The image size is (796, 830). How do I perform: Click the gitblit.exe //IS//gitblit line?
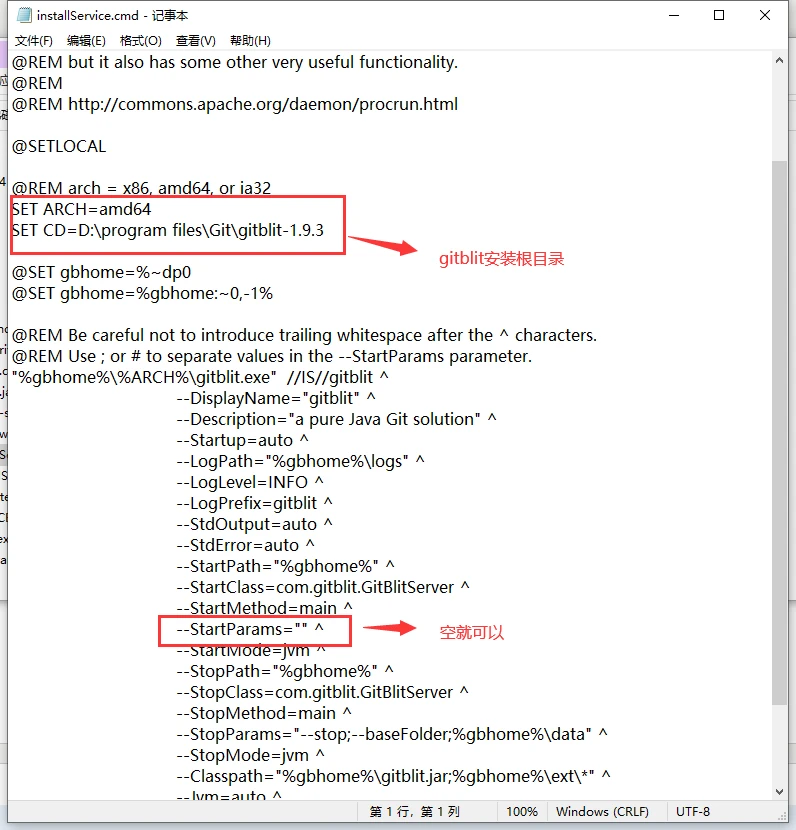(x=201, y=377)
